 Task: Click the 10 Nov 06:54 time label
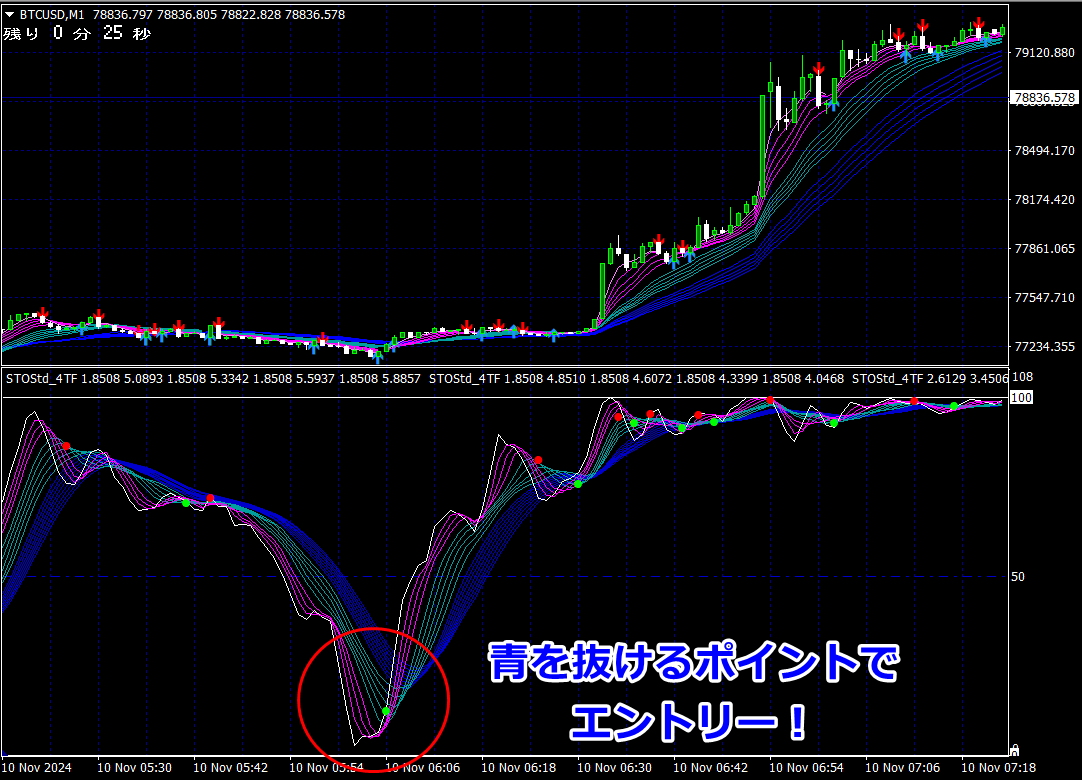[x=806, y=768]
